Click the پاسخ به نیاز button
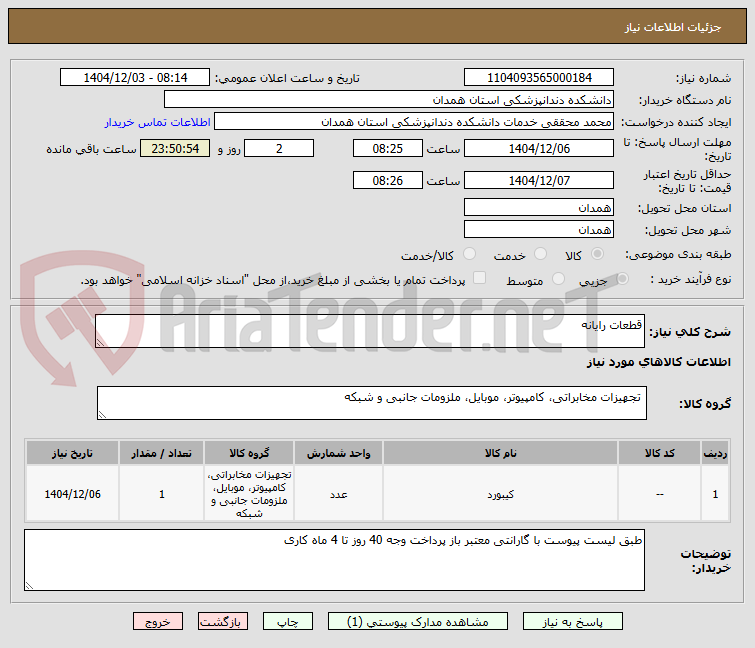Image resolution: width=755 pixels, height=648 pixels. pyautogui.click(x=573, y=621)
